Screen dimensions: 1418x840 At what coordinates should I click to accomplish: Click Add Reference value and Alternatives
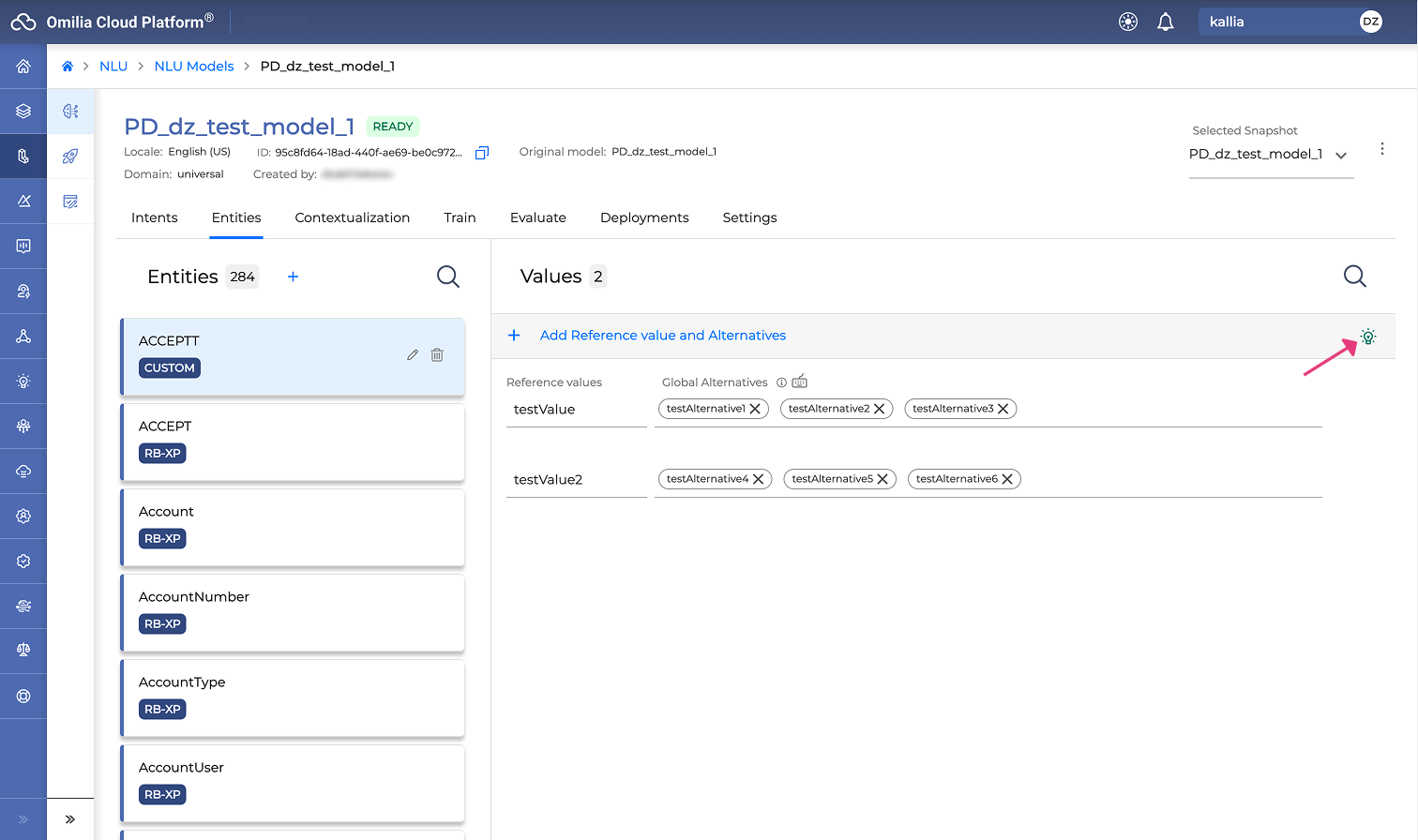[662, 336]
